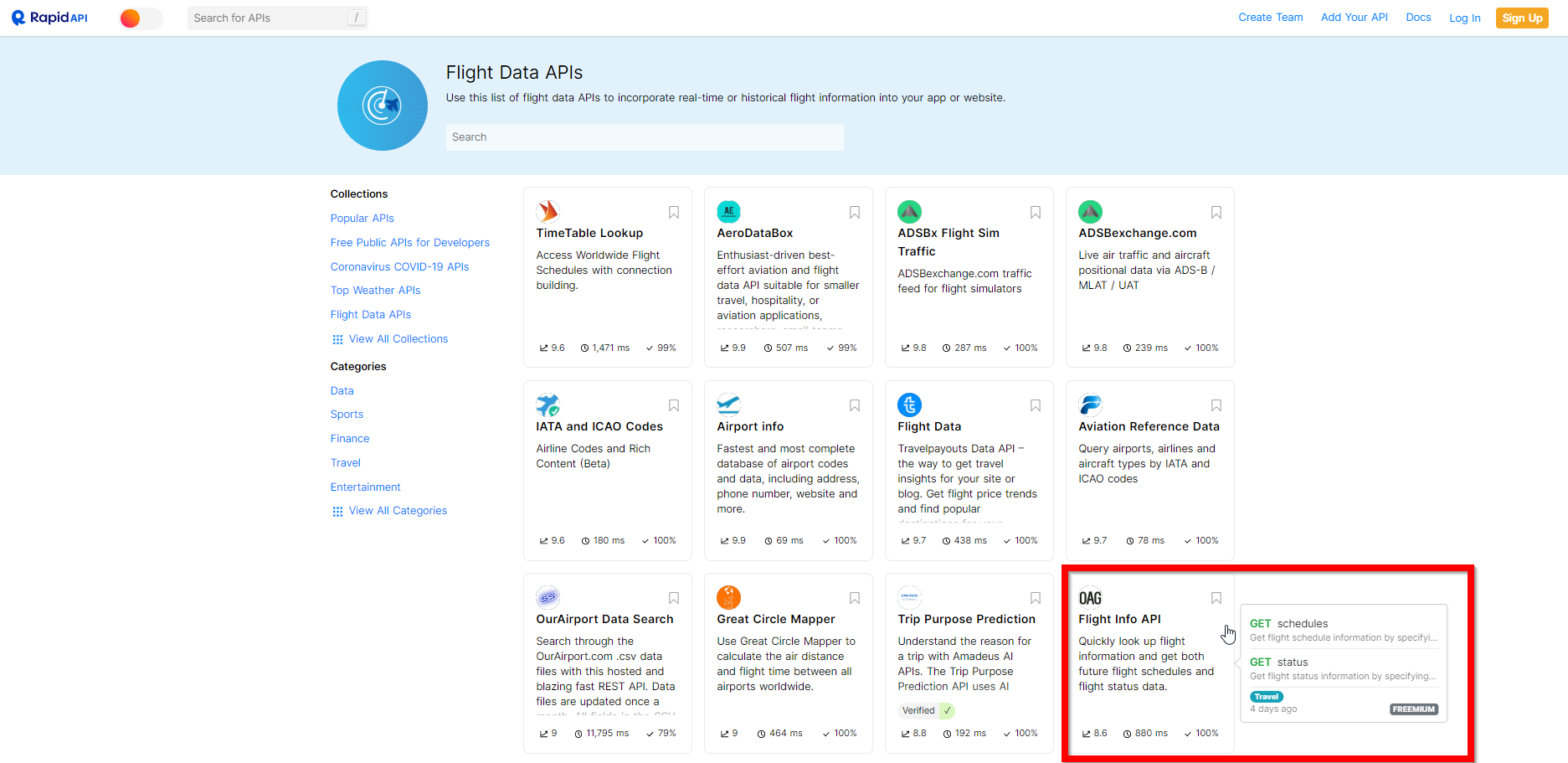The height and width of the screenshot is (763, 1568).
Task: Open the Great Circle Mapper icon
Action: (x=728, y=597)
